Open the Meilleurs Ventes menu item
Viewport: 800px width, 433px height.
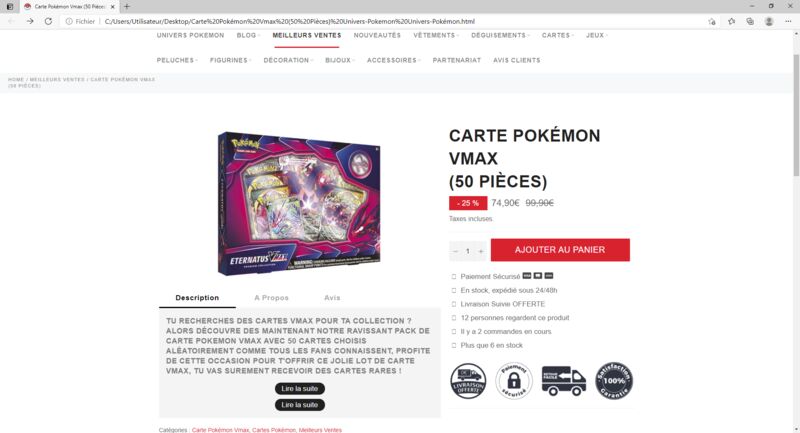(x=307, y=35)
